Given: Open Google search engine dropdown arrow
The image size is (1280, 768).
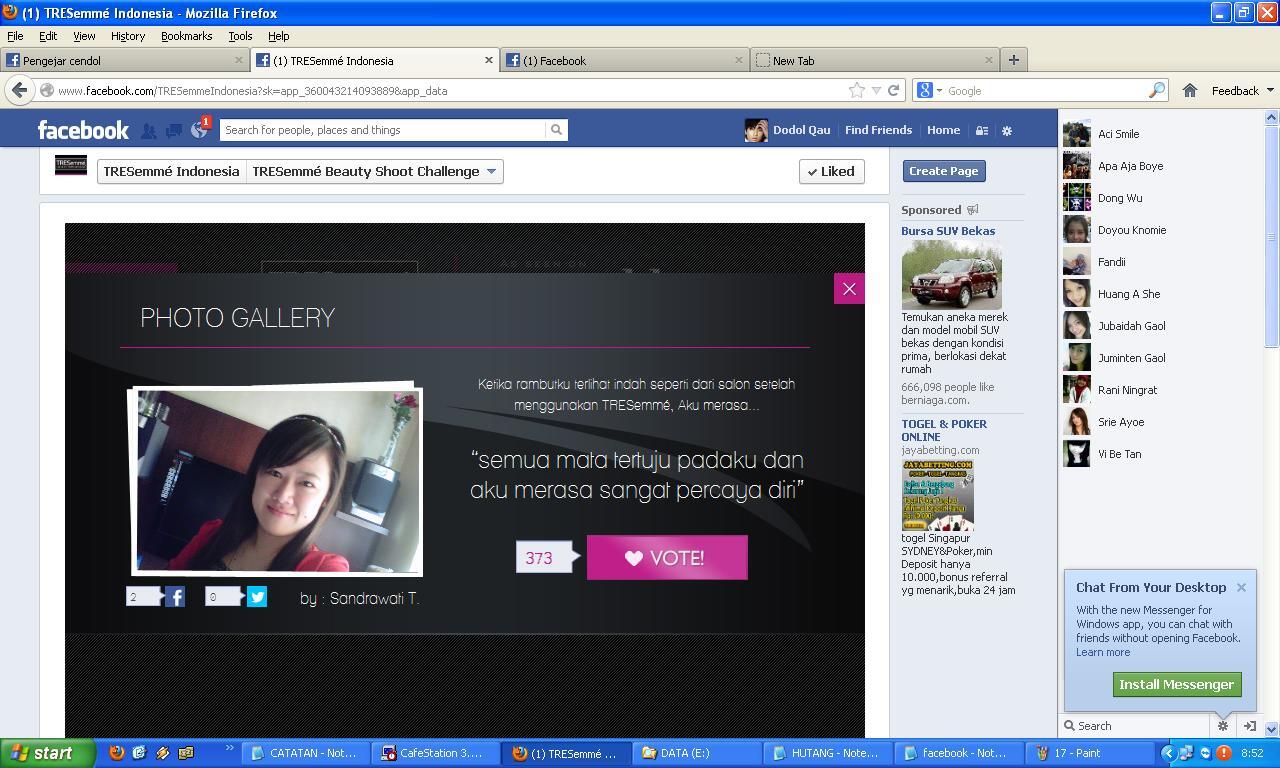Looking at the screenshot, I should pyautogui.click(x=939, y=91).
